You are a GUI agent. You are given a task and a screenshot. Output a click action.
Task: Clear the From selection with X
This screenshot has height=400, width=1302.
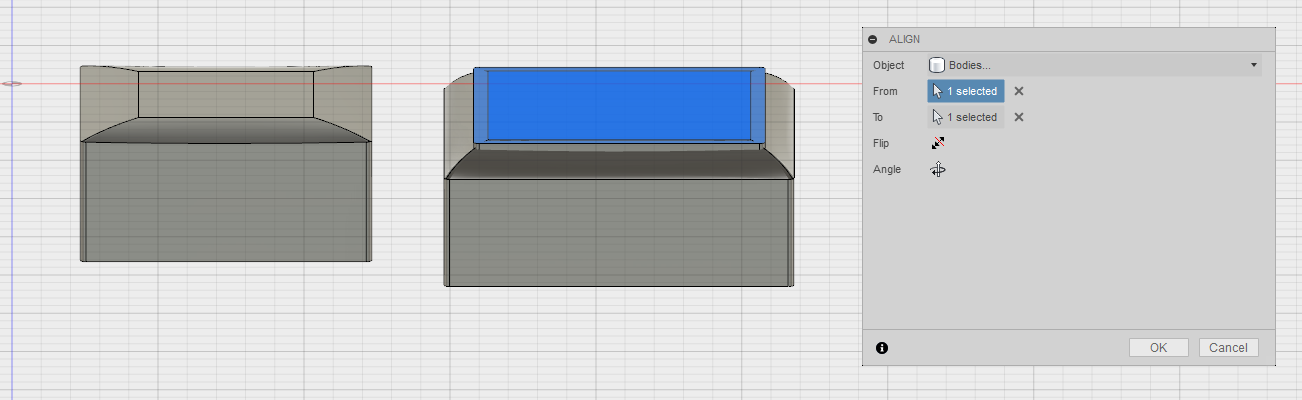coord(1019,91)
